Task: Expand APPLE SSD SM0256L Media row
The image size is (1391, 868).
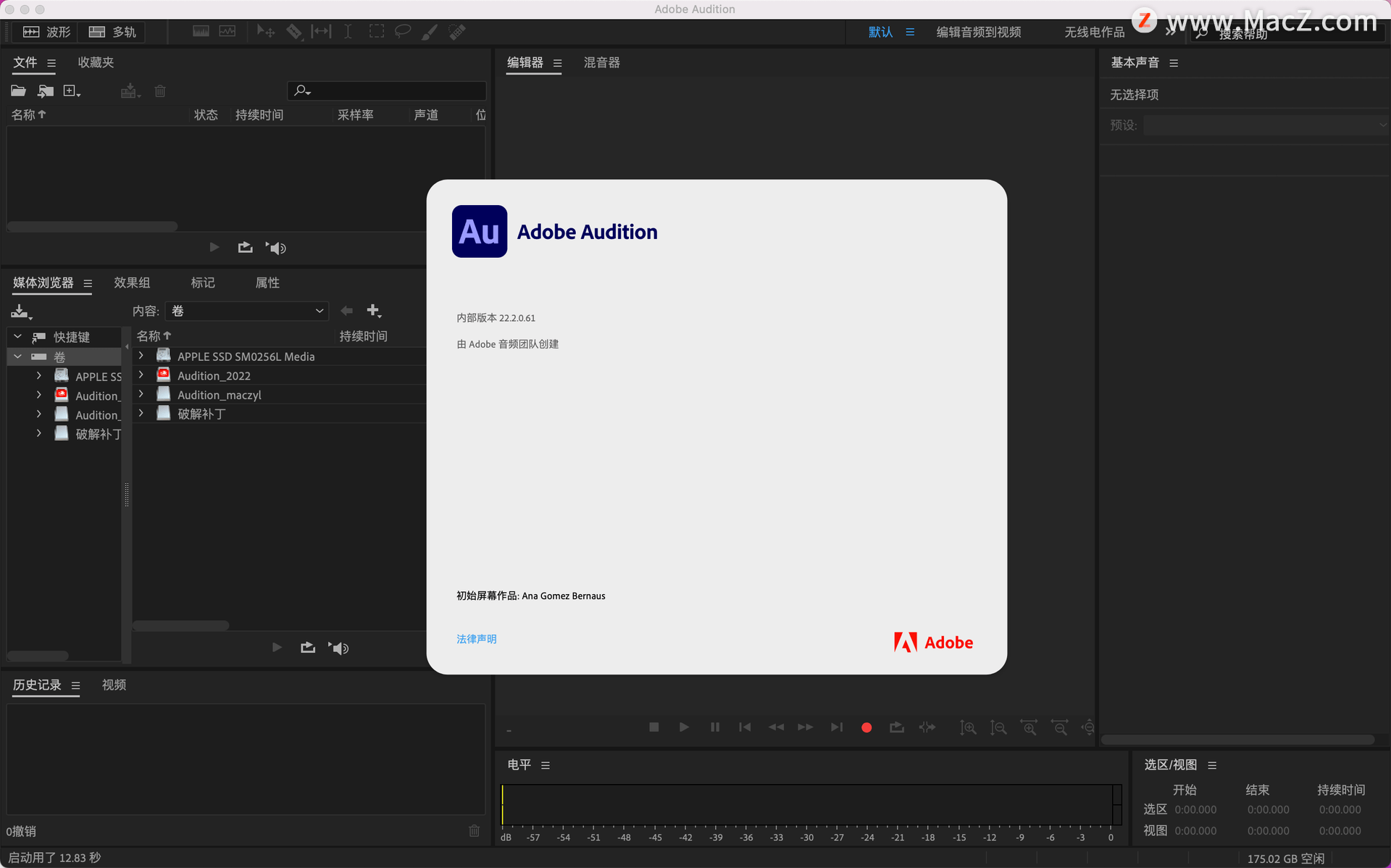Action: [141, 355]
